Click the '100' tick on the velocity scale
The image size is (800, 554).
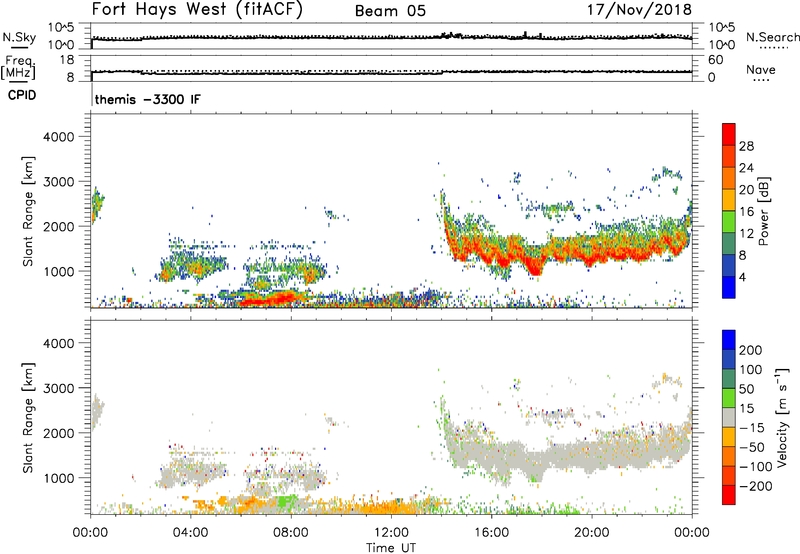click(750, 369)
